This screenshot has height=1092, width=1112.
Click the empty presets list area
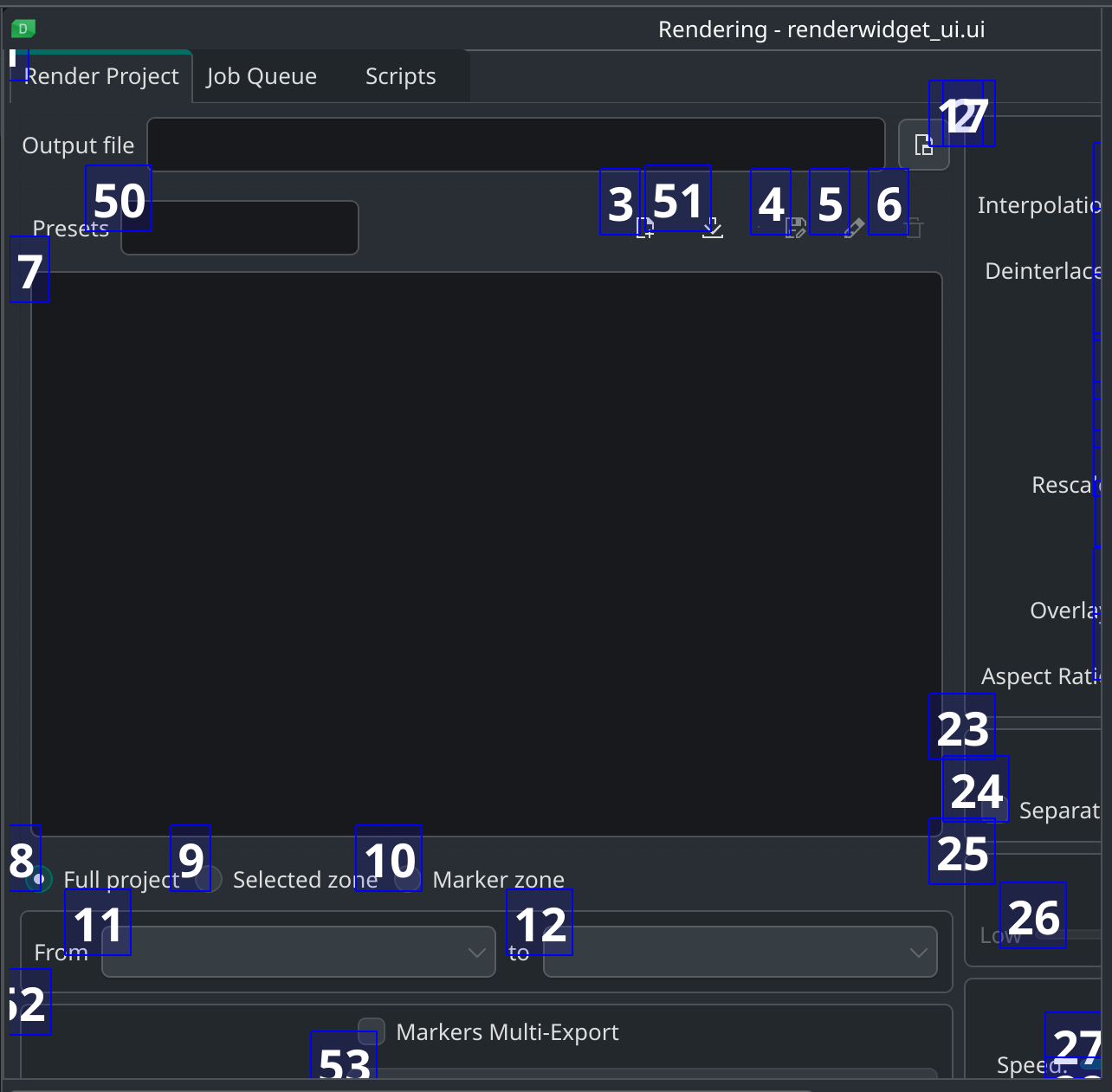(486, 554)
